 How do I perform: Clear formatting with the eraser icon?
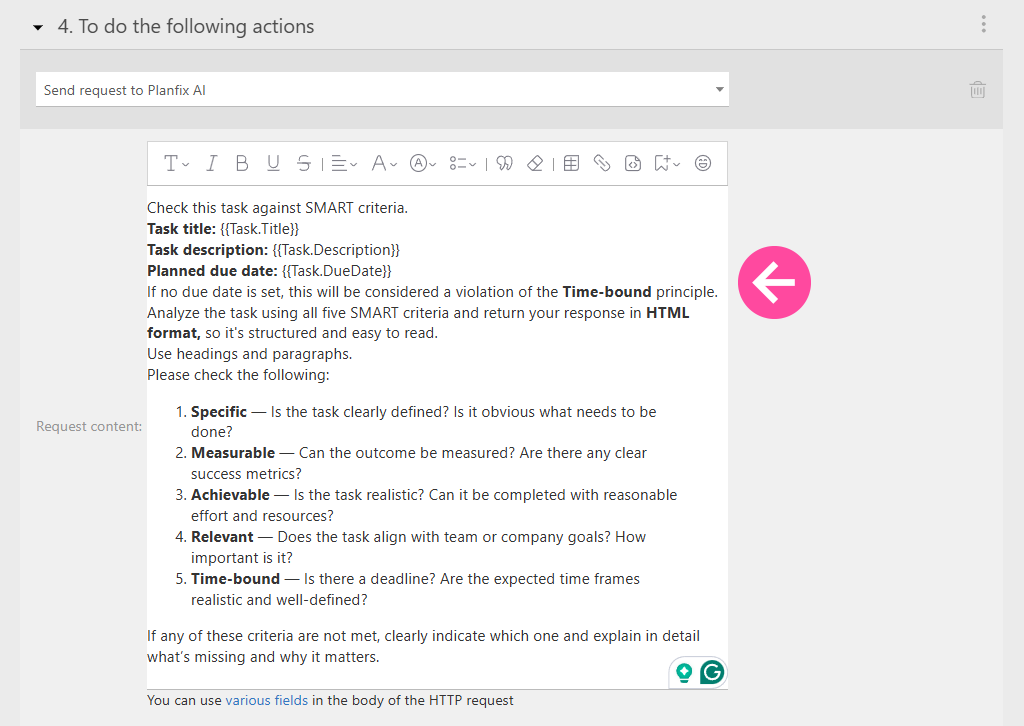[535, 163]
